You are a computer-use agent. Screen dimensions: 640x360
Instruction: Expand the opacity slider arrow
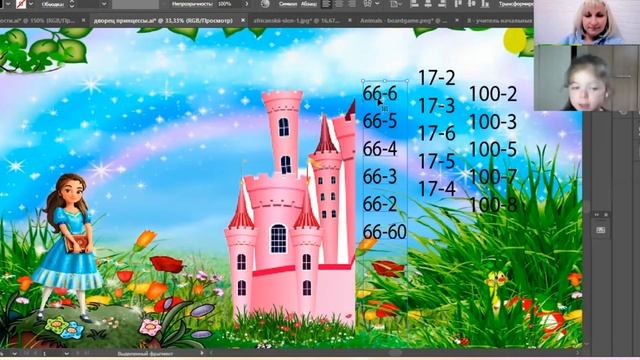[x=246, y=4]
